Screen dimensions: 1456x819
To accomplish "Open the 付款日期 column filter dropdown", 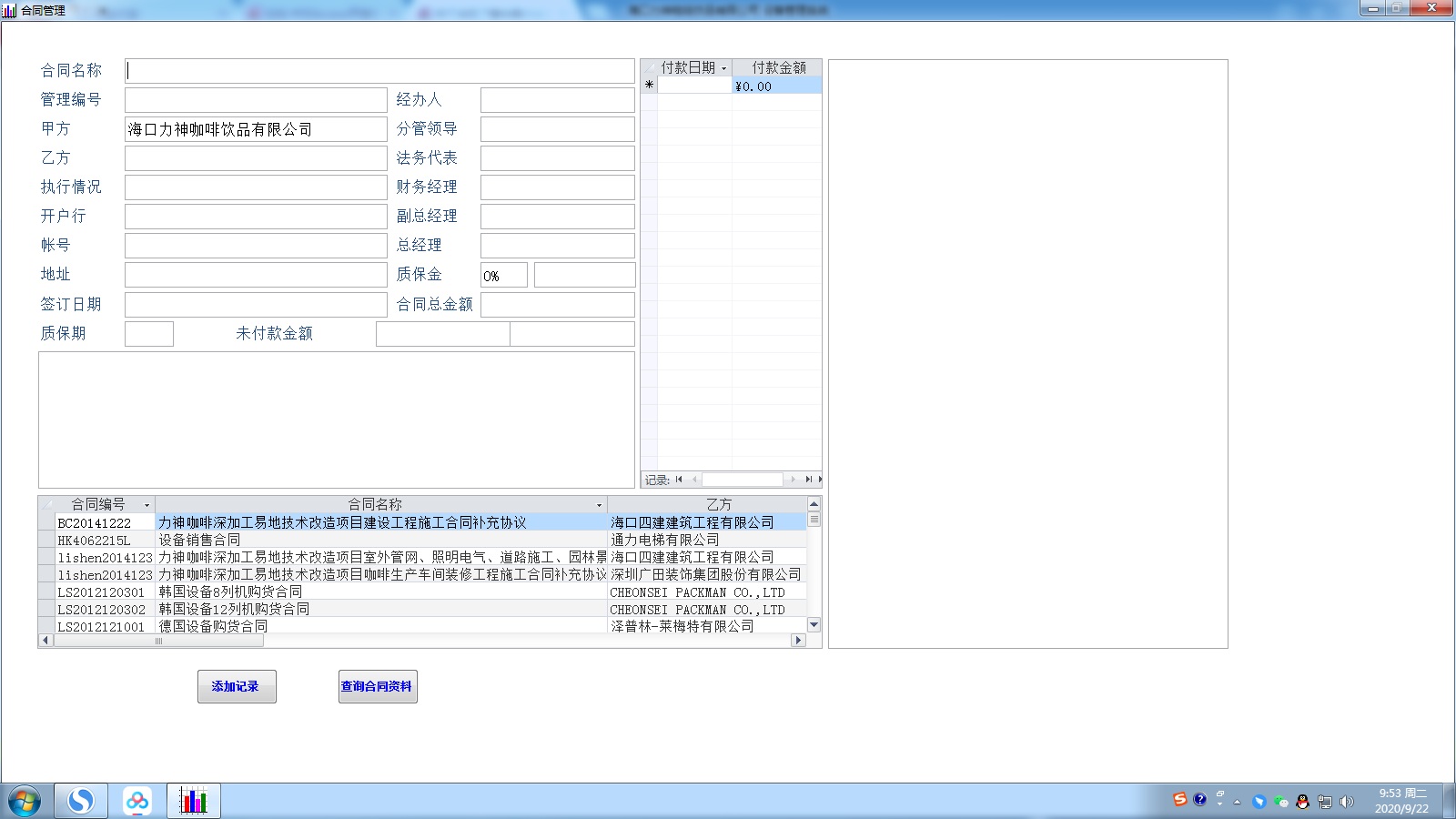I will coord(724,68).
